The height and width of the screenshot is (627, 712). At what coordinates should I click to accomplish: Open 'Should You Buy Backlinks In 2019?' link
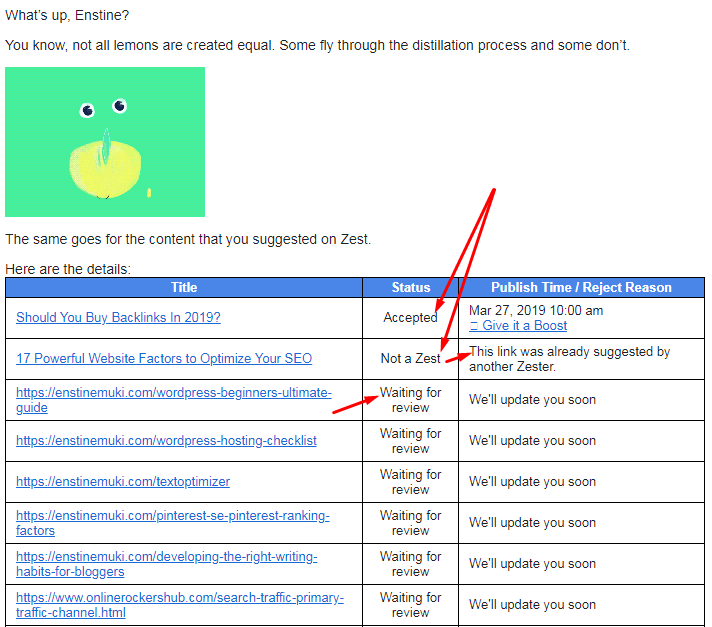click(x=118, y=317)
